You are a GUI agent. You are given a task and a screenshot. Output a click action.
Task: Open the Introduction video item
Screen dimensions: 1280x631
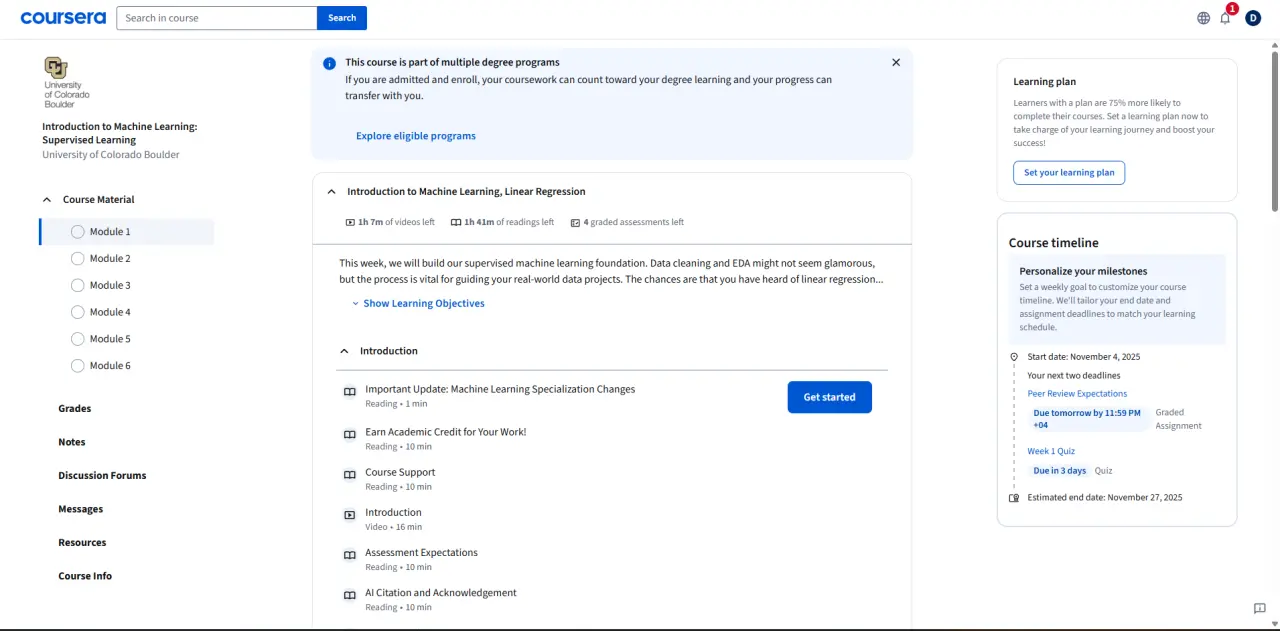point(393,512)
